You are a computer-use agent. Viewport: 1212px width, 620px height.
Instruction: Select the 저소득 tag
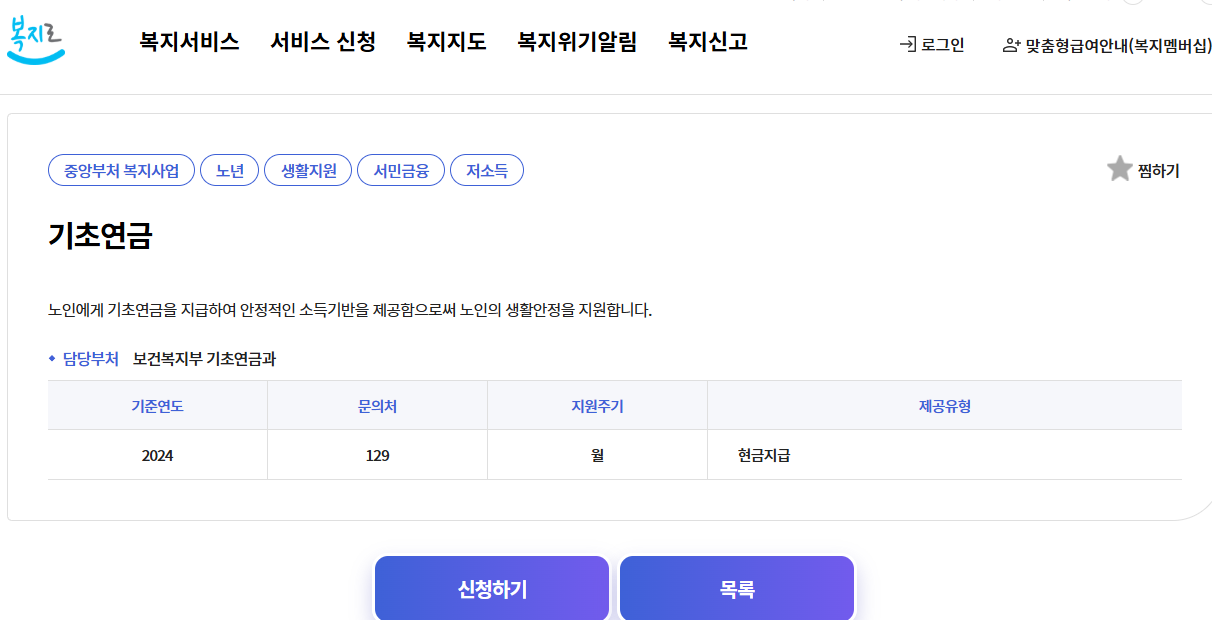(x=487, y=170)
